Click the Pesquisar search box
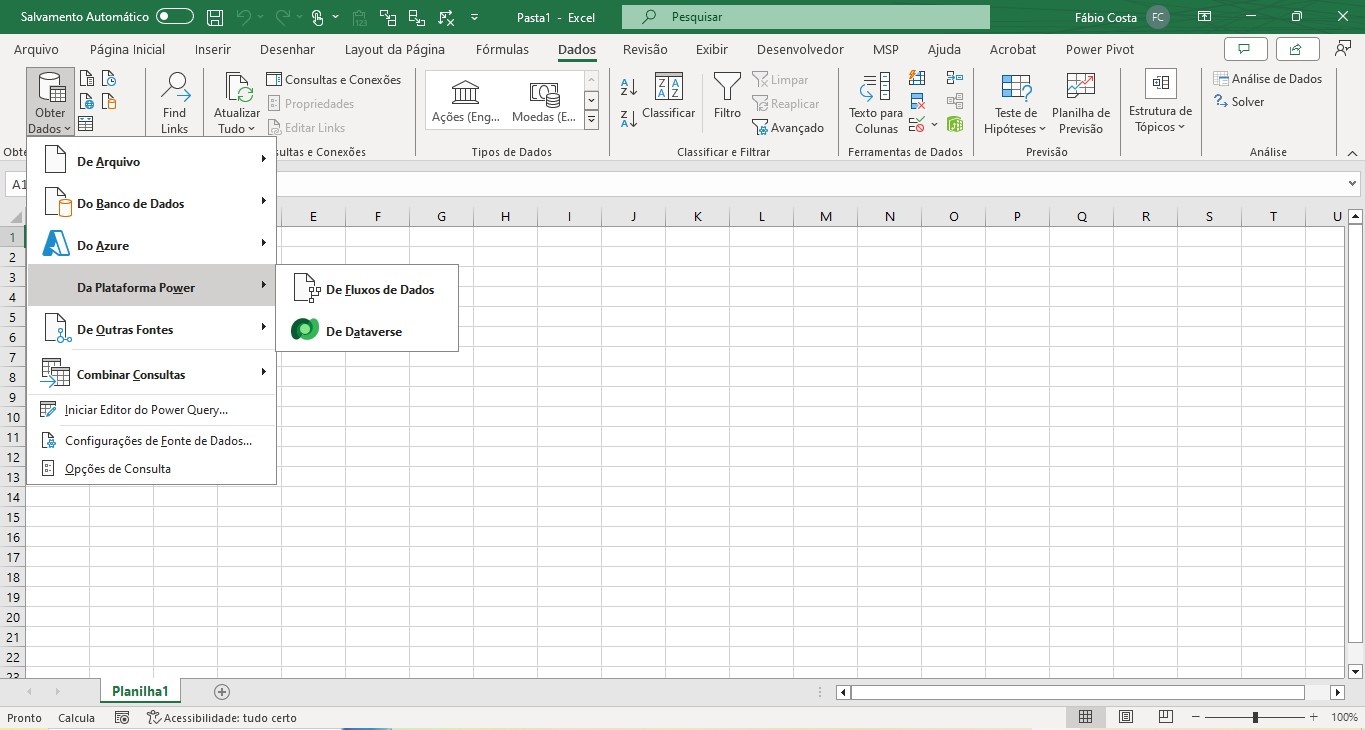Image resolution: width=1365 pixels, height=730 pixels. coord(806,17)
